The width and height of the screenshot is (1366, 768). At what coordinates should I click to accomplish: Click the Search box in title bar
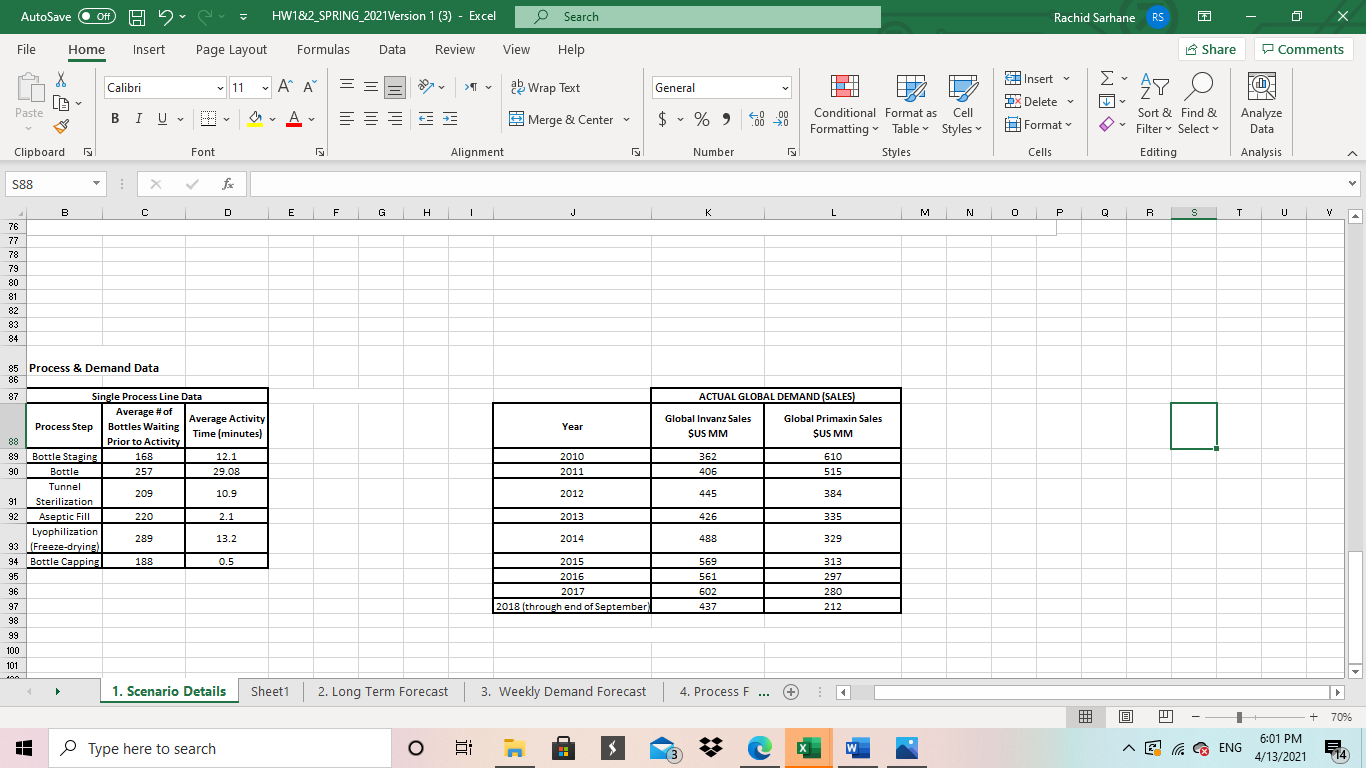(699, 17)
